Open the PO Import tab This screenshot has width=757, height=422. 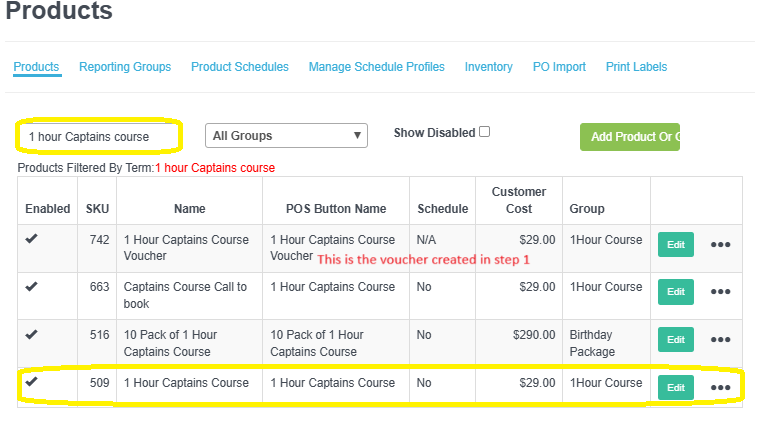click(x=559, y=67)
